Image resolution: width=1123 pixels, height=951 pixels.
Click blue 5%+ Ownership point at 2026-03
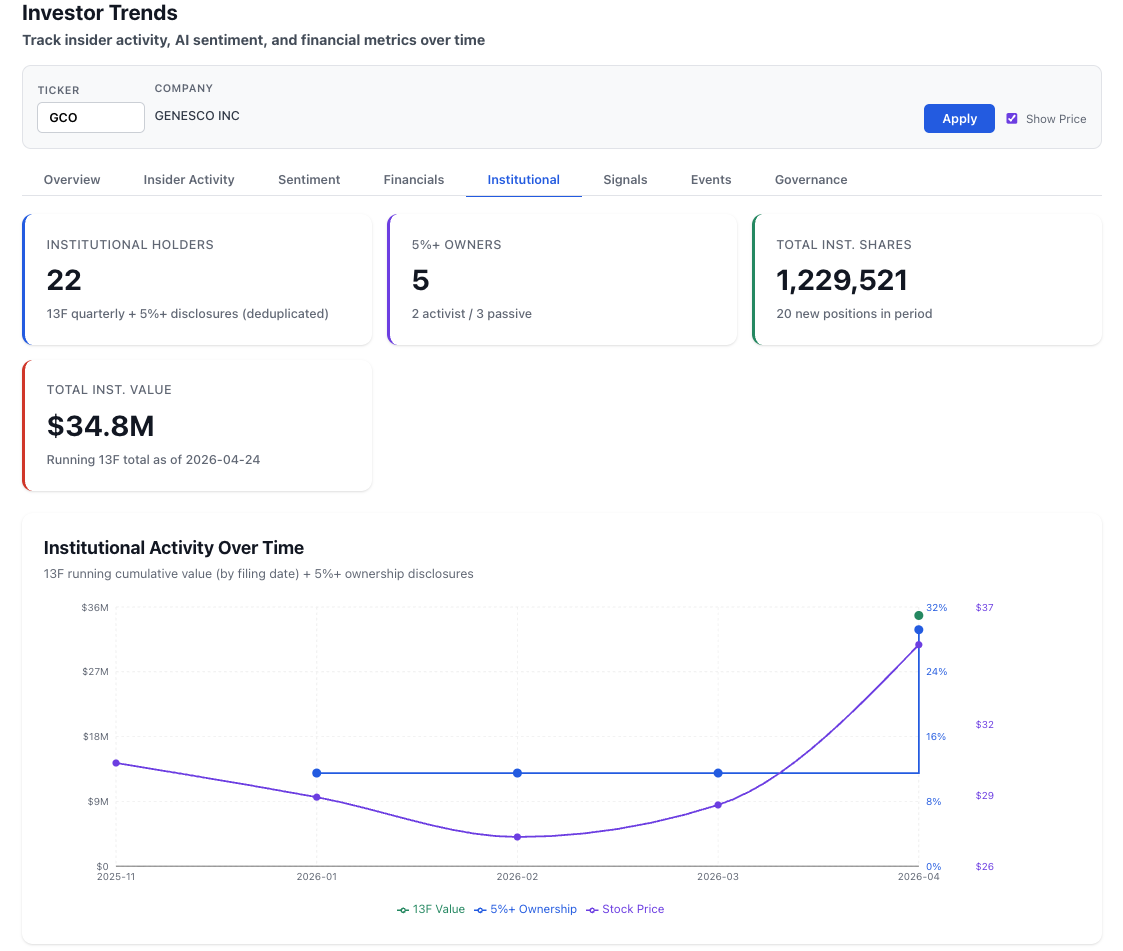(718, 773)
